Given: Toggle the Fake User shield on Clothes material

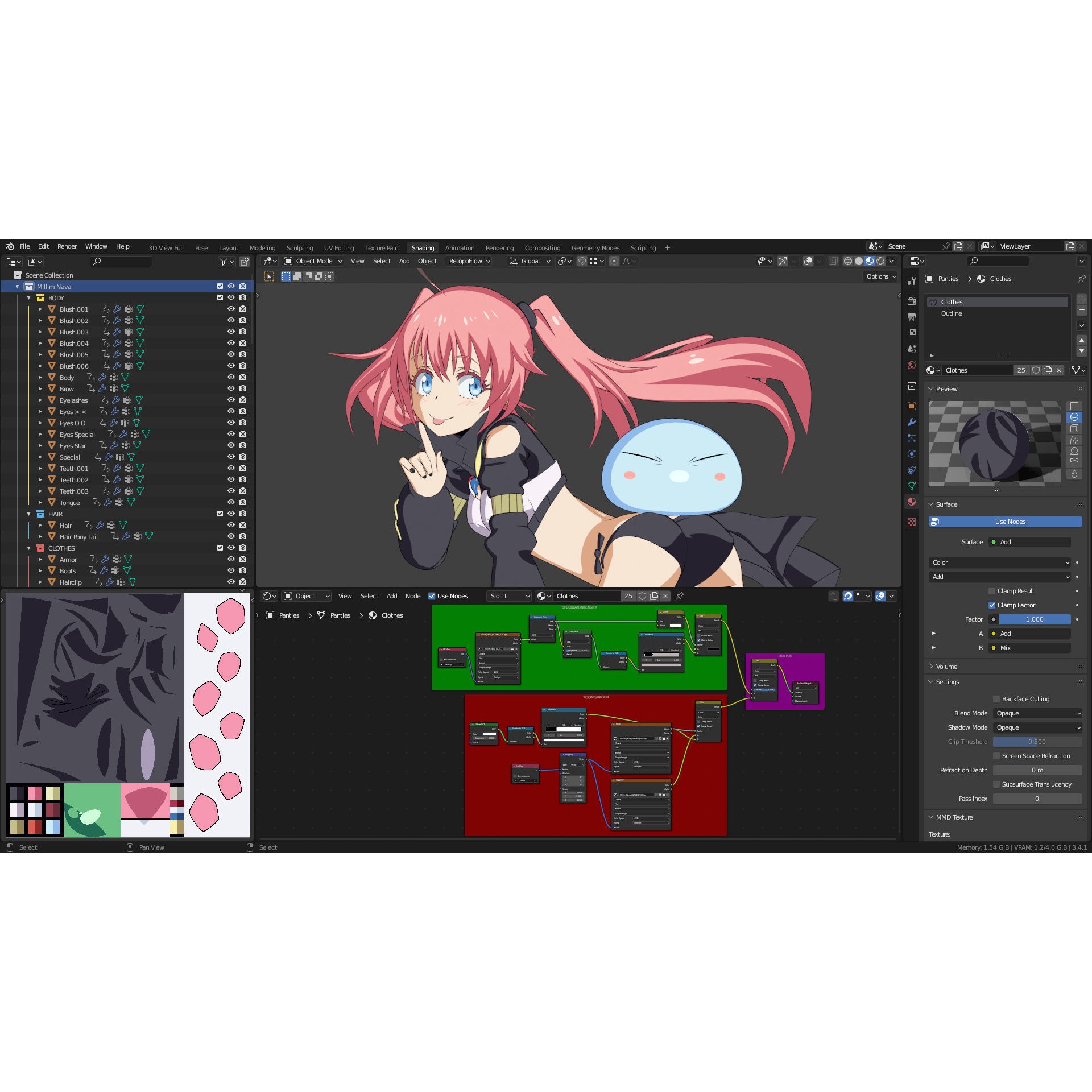Looking at the screenshot, I should [1036, 370].
